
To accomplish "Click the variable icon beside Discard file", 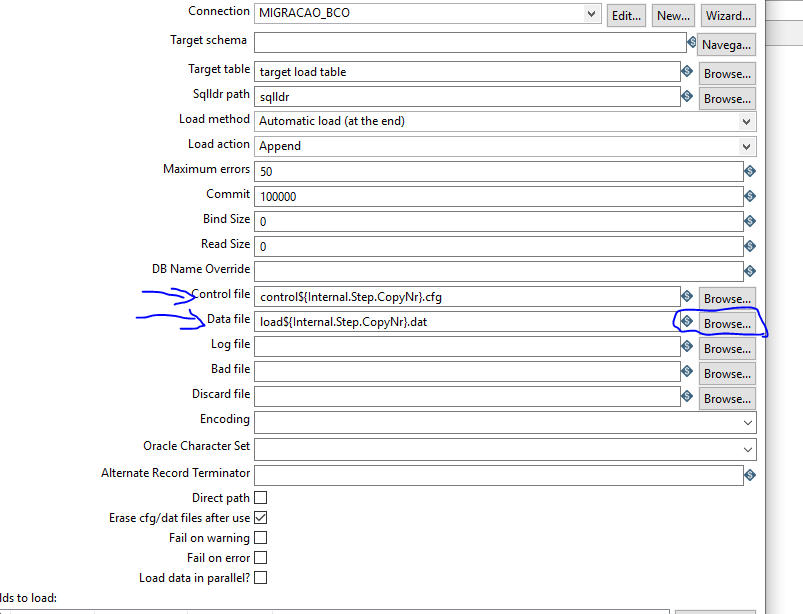I will [x=688, y=398].
